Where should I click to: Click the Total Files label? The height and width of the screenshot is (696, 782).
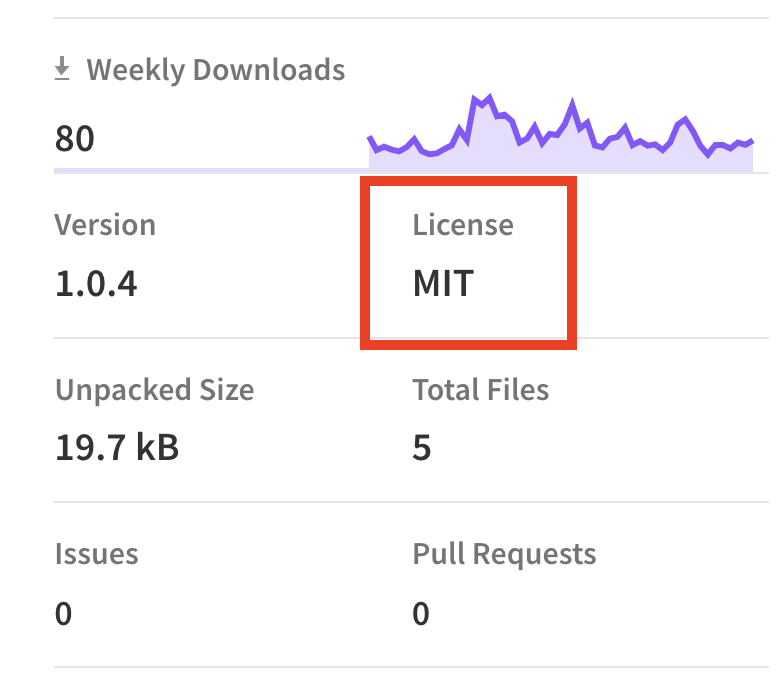[x=481, y=390]
